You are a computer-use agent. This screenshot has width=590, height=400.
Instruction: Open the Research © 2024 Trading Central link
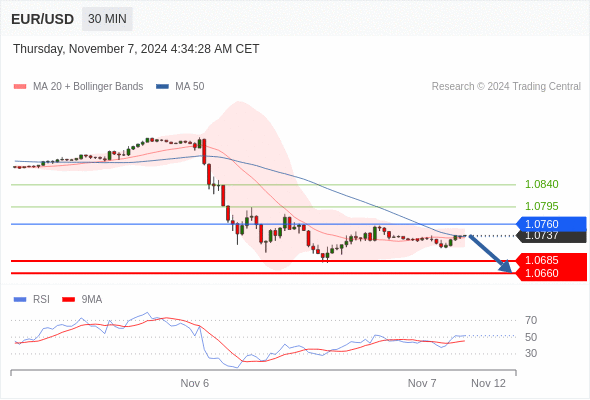pos(506,87)
